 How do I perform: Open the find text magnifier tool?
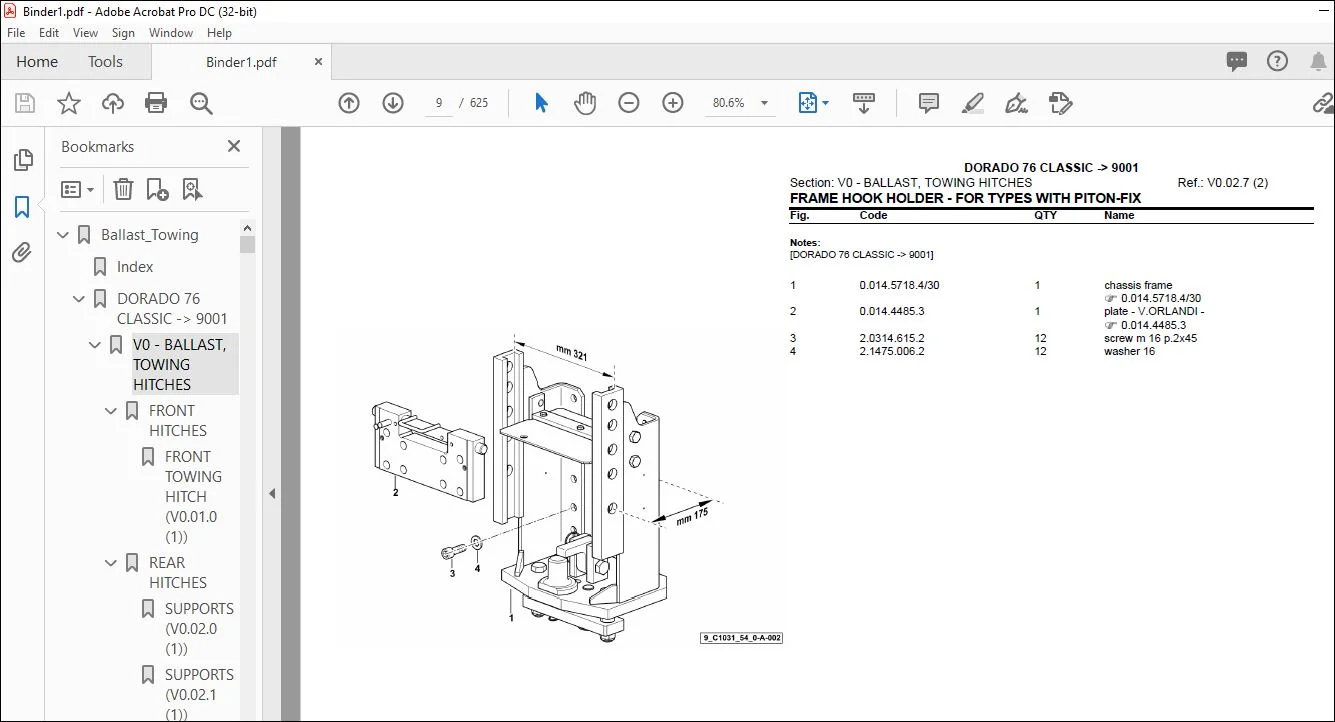(x=201, y=103)
